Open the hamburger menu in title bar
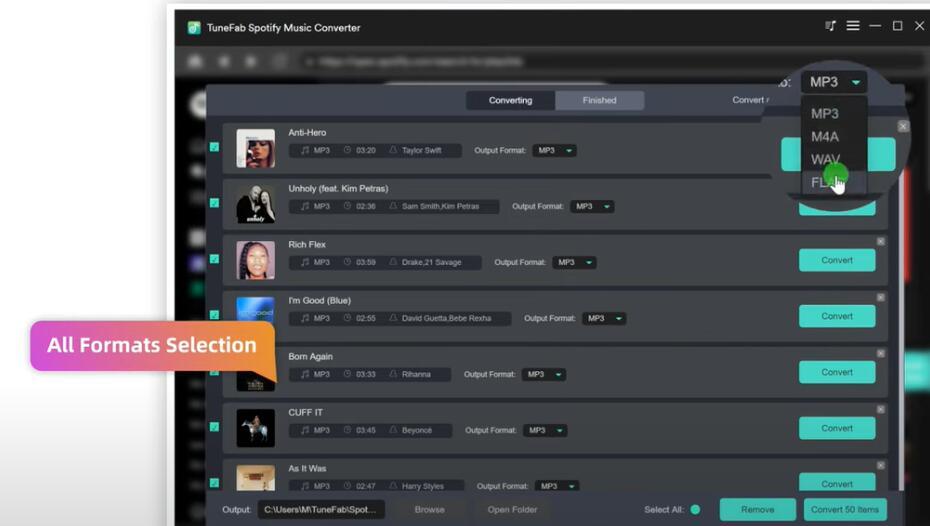Screen dimensions: 930x526 853,26
